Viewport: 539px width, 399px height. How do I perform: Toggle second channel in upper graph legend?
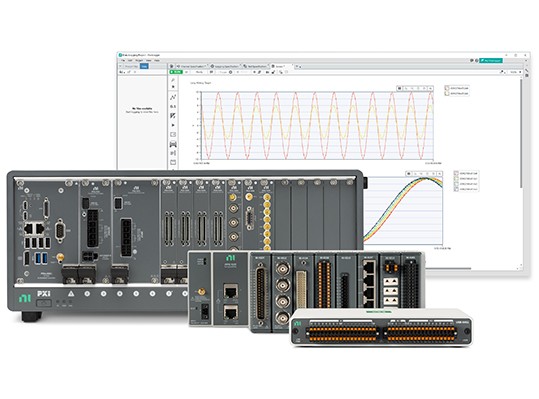click(447, 93)
